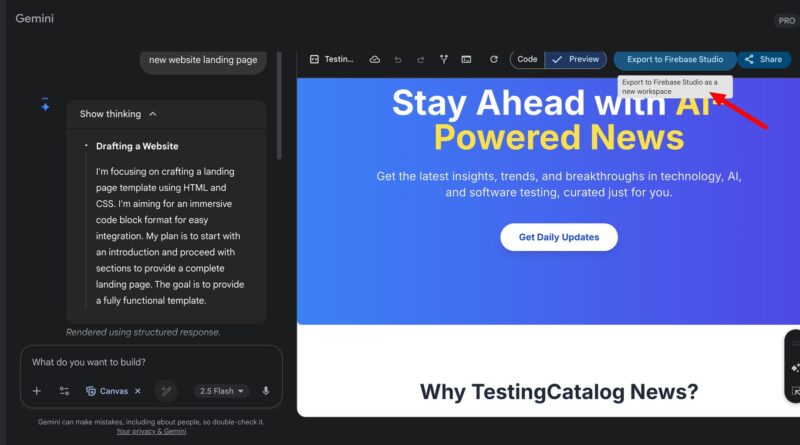Click 'Why TestingCatalog News?' heading
The height and width of the screenshot is (445, 800).
point(559,392)
